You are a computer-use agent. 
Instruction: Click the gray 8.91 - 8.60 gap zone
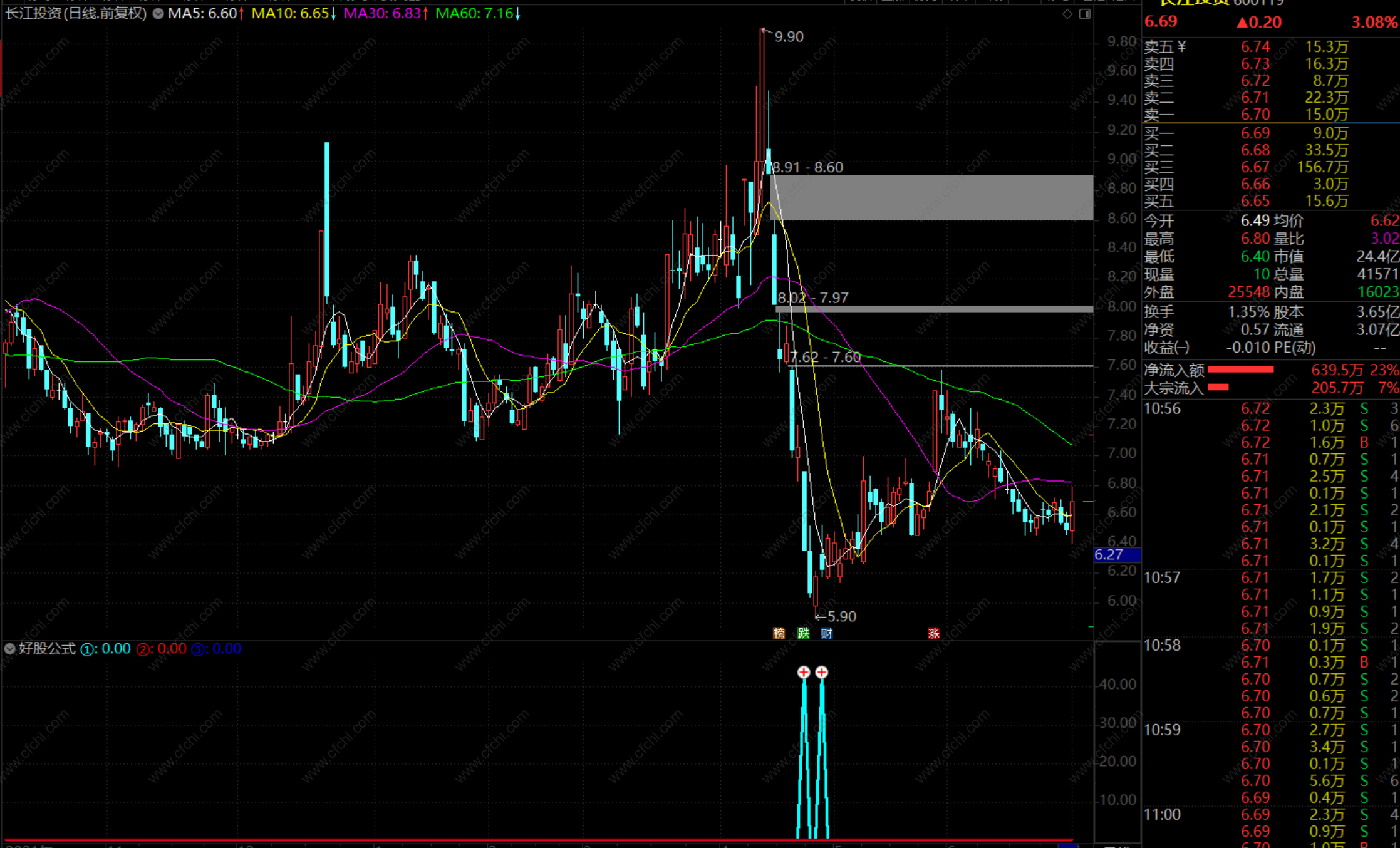pos(932,197)
